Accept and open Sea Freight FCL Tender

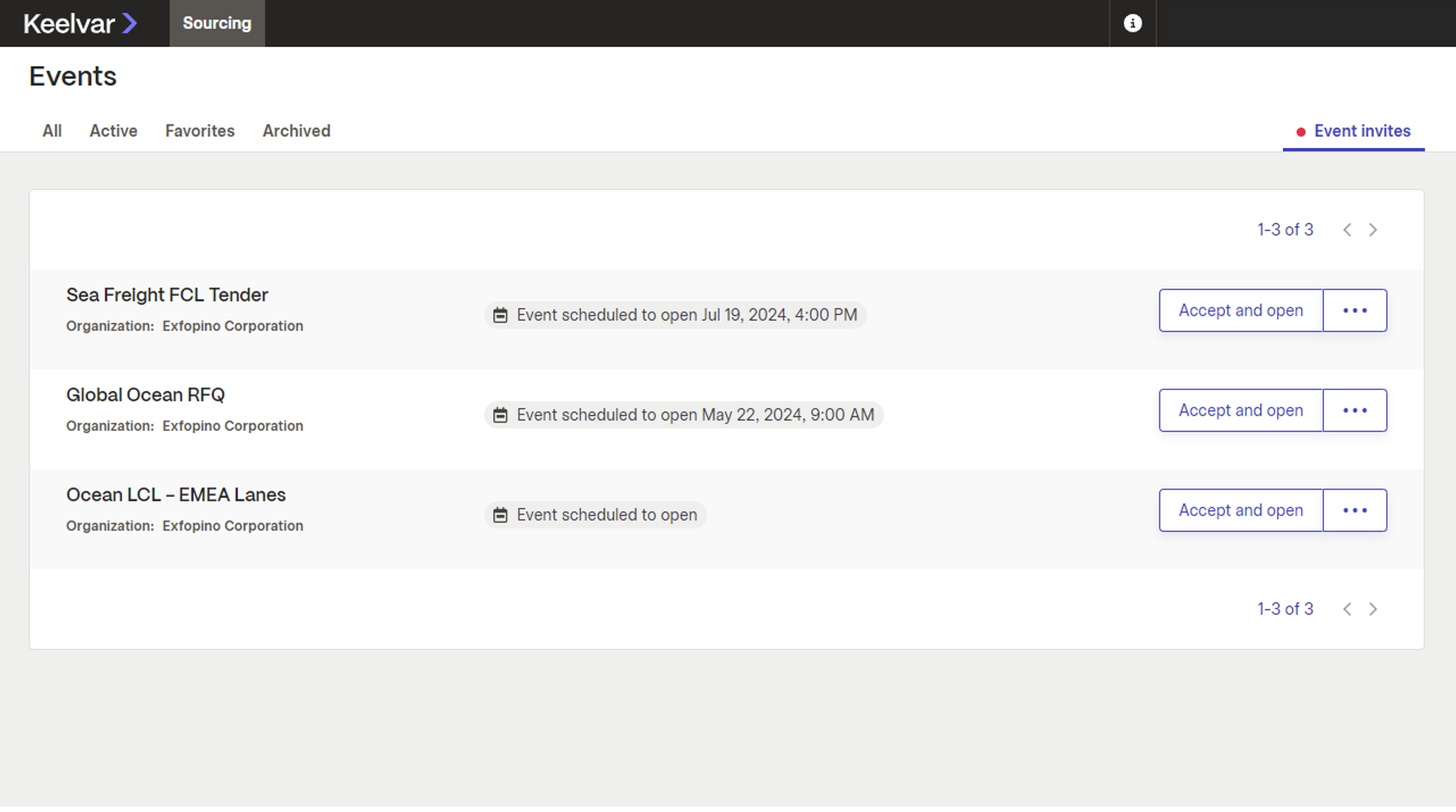(1240, 310)
